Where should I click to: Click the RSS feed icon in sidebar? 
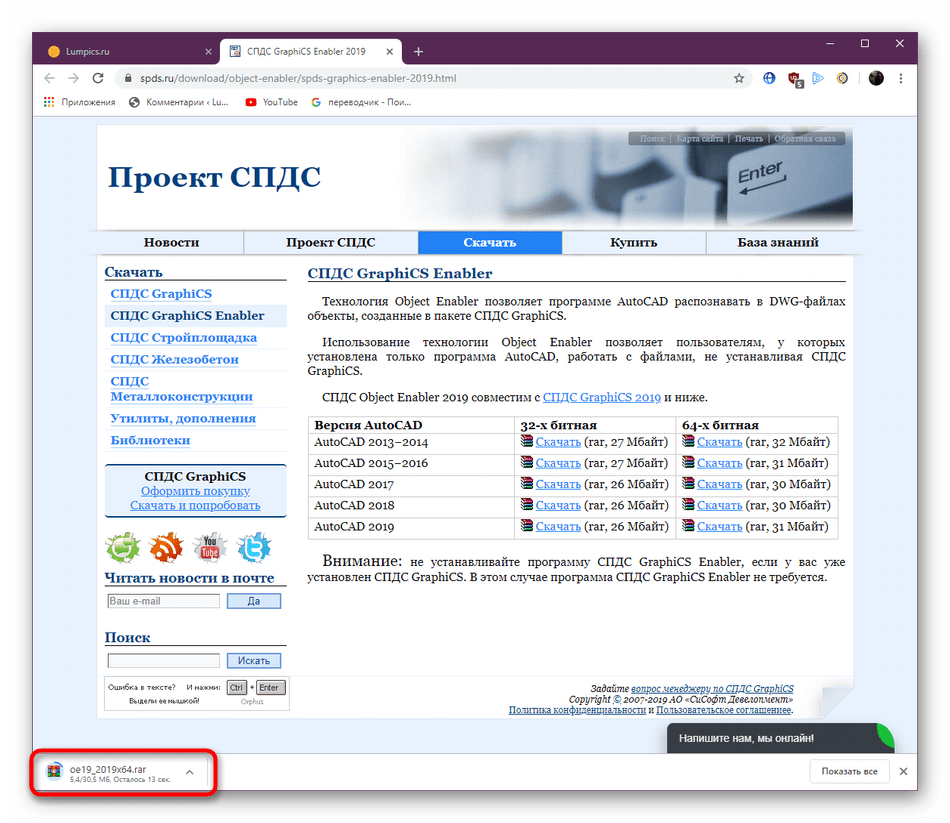tap(166, 547)
